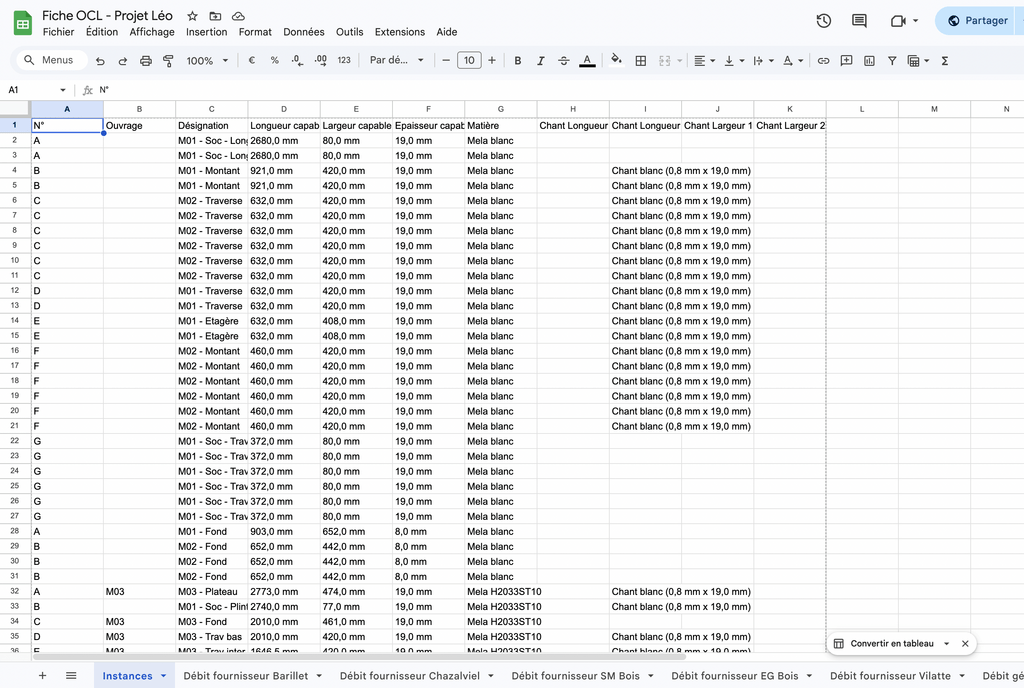Open the zoom 100% dropdown

(207, 61)
